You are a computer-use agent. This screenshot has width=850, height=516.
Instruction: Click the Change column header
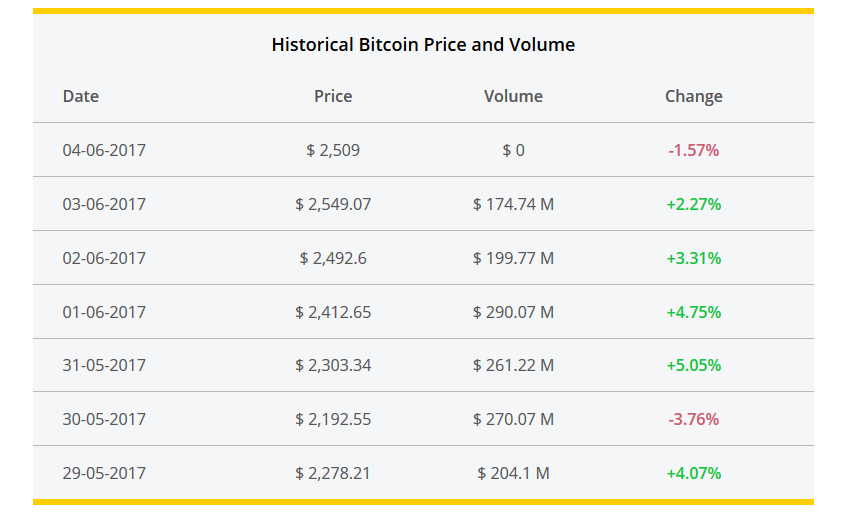coord(693,96)
